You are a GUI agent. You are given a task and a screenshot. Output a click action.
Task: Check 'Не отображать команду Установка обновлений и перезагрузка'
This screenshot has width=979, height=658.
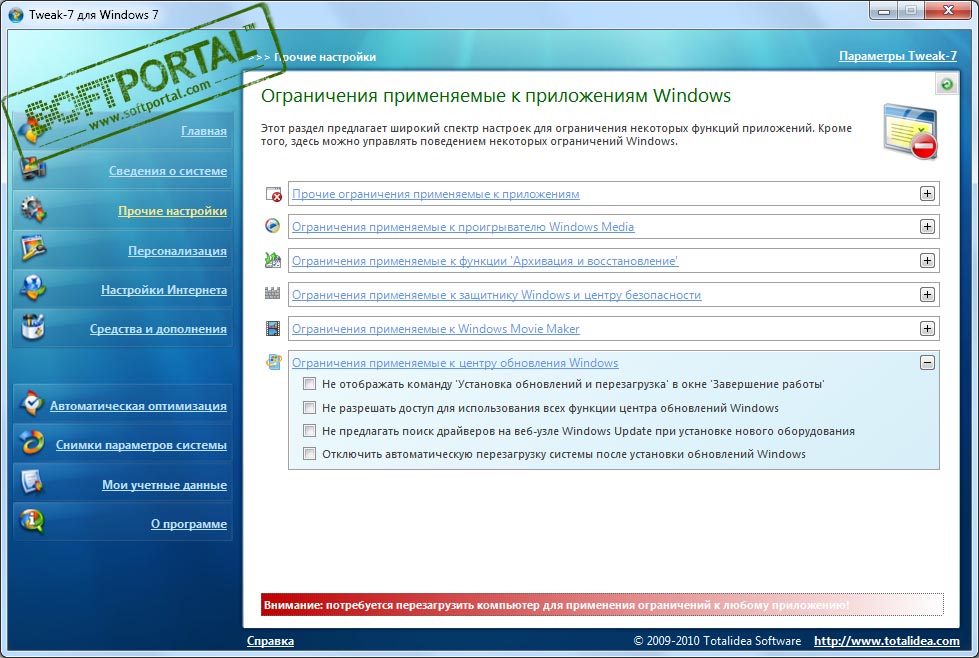click(x=309, y=384)
